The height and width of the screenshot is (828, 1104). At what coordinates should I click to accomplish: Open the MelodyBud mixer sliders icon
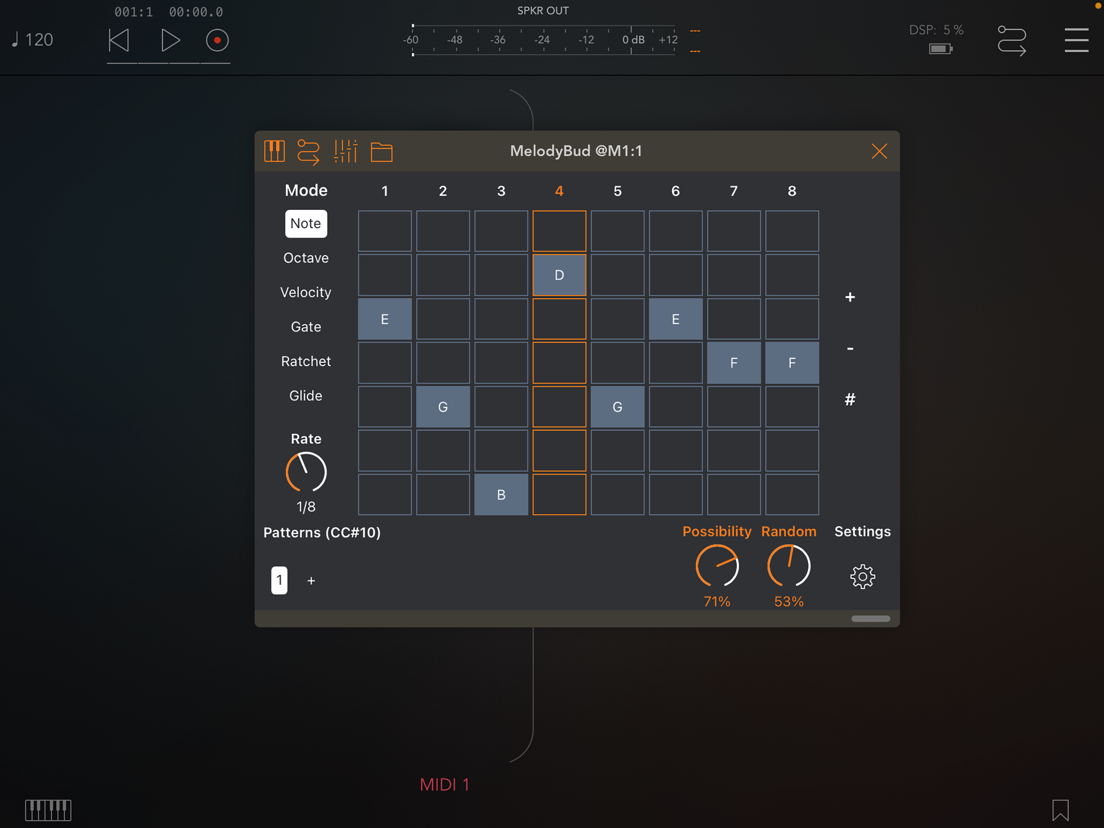coord(346,151)
